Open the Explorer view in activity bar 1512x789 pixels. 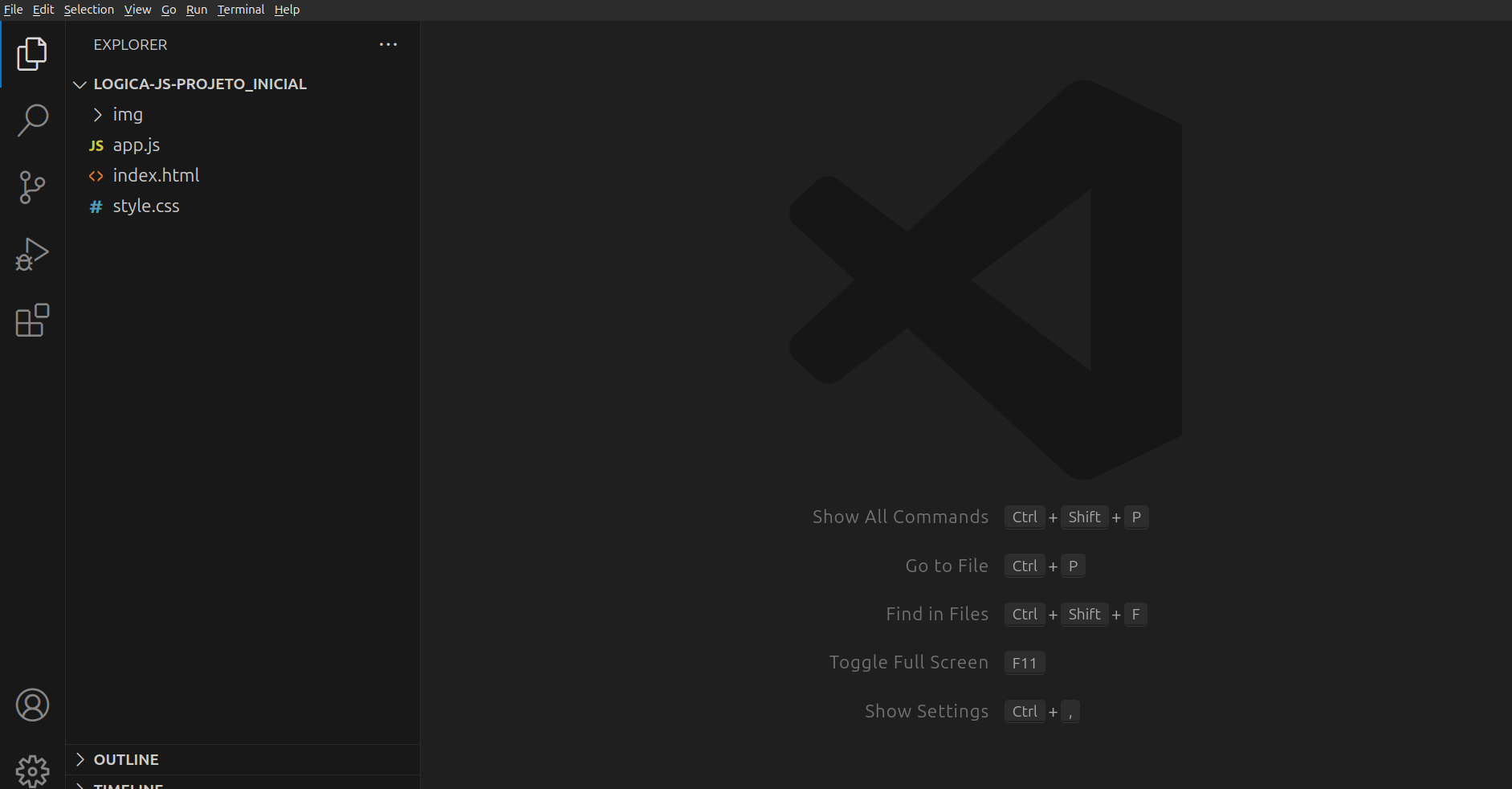(x=32, y=54)
